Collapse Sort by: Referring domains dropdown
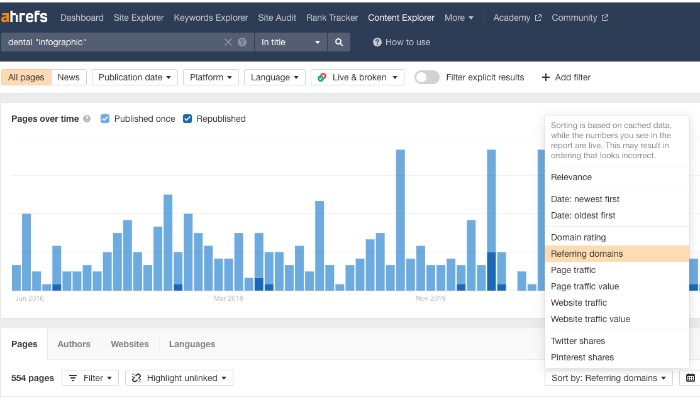 (608, 378)
